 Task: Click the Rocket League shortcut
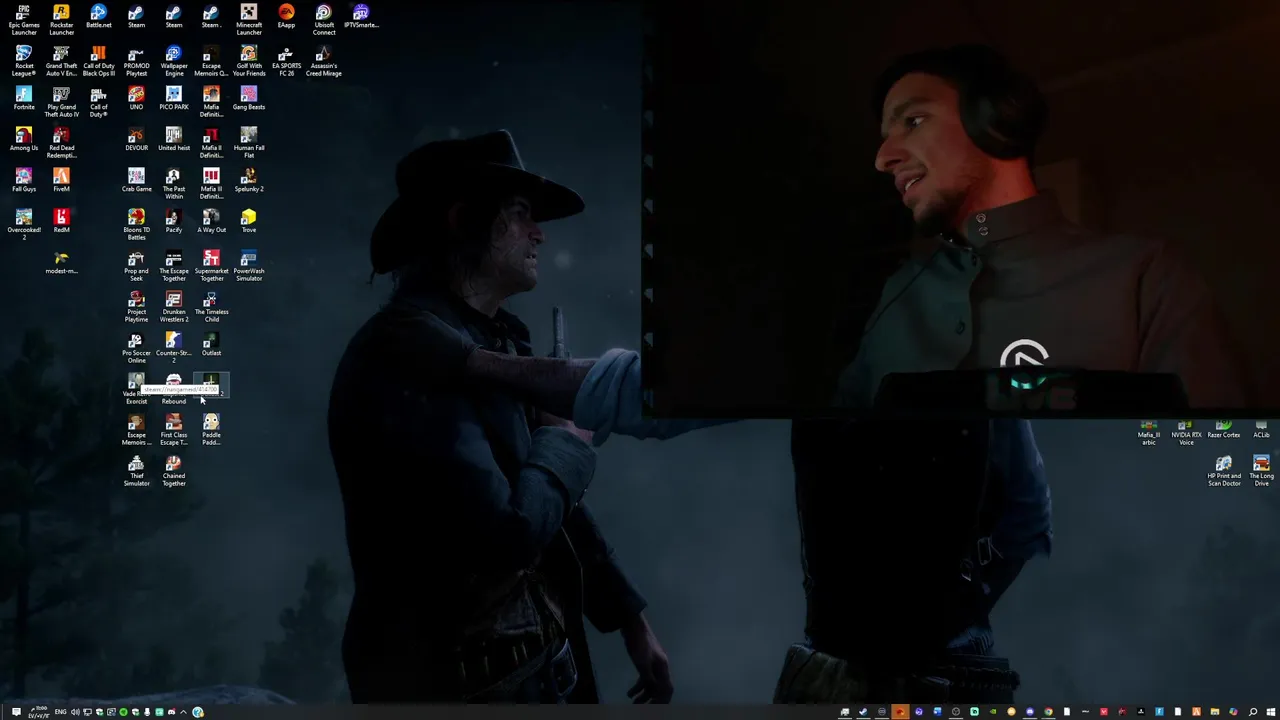coord(24,61)
